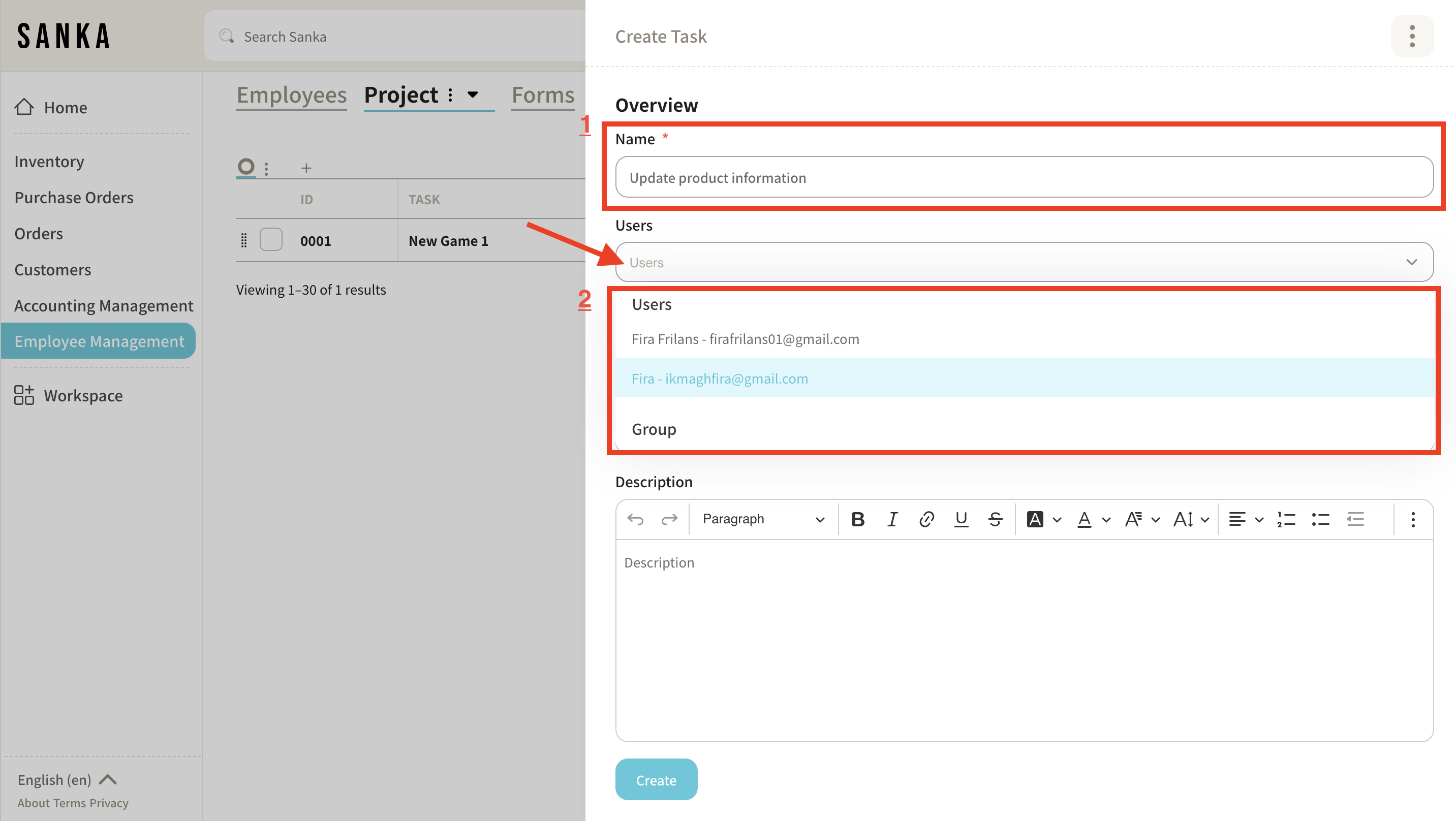
Task: Select Fira Frilans from the users list
Action: point(745,338)
